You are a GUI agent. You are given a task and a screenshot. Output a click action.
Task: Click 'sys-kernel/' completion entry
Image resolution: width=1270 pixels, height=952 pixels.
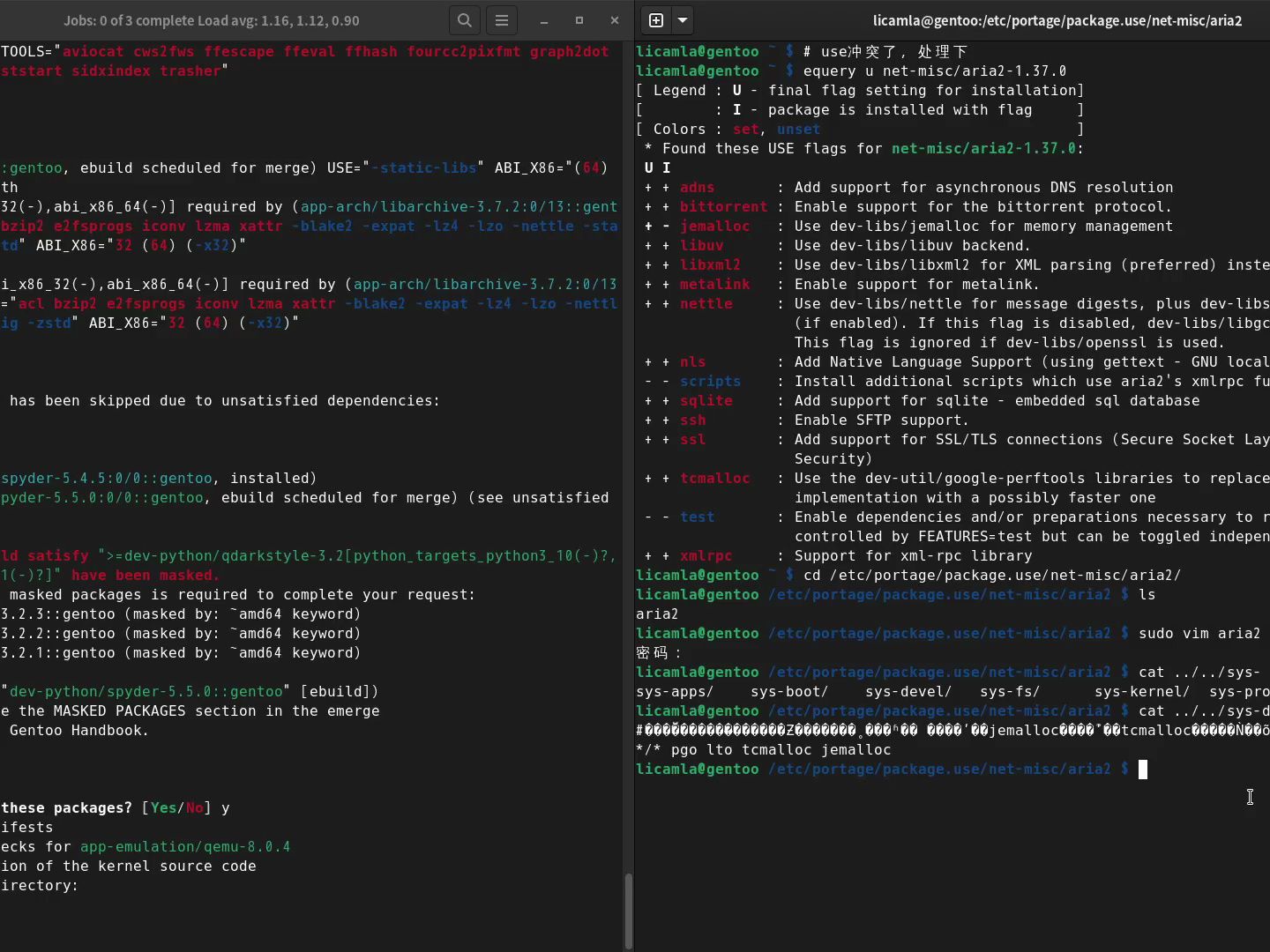tap(1142, 691)
